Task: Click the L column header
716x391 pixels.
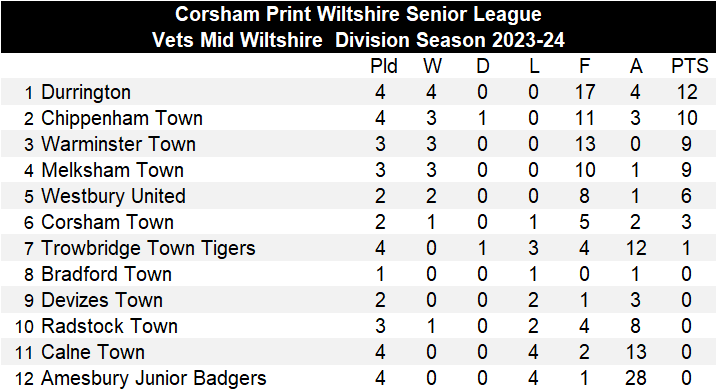Action: (x=534, y=66)
